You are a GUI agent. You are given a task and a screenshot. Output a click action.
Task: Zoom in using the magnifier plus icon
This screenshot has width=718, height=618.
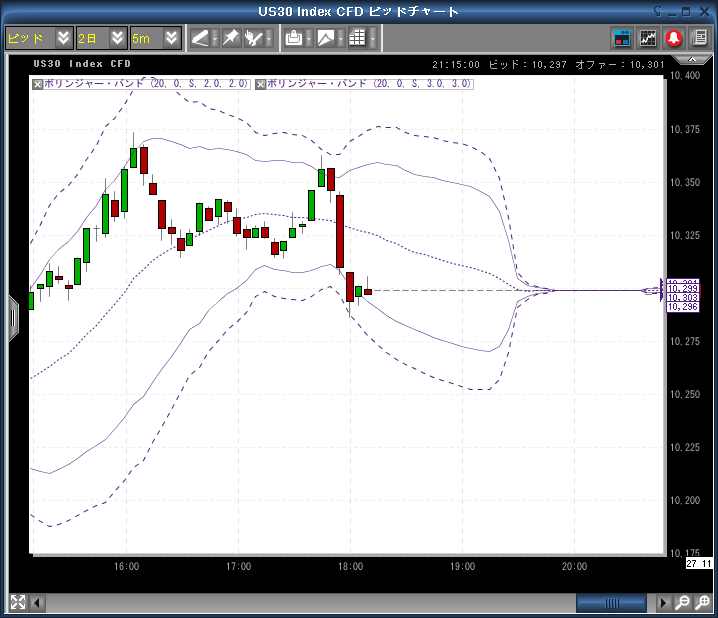(x=699, y=603)
